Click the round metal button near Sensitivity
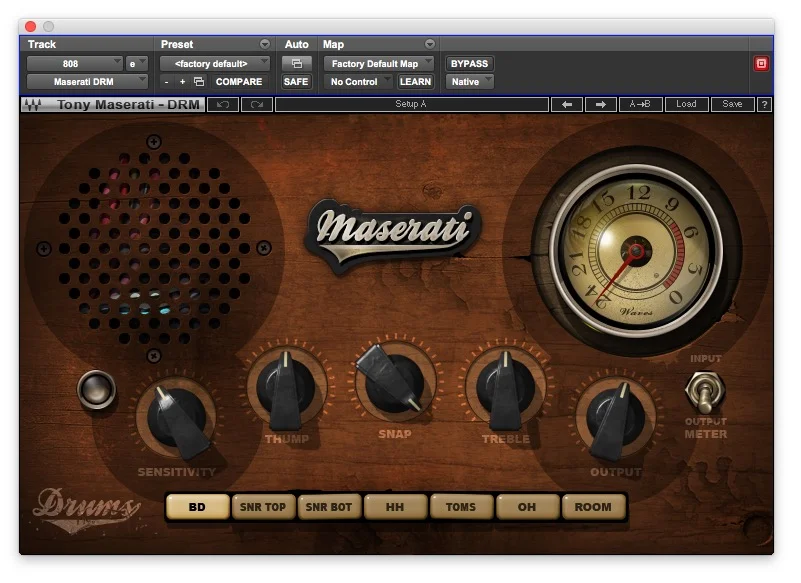801x583 pixels. [96, 390]
